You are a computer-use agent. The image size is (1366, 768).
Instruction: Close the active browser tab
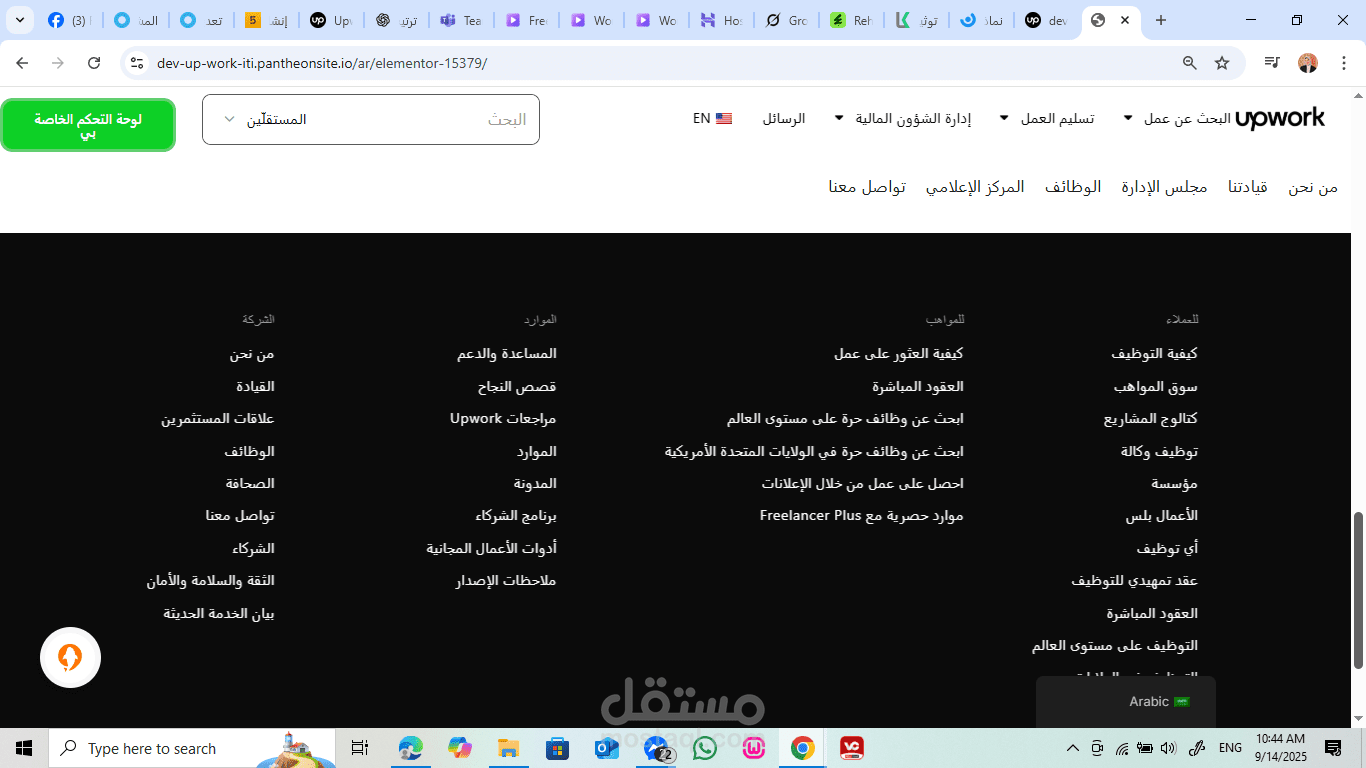[x=1125, y=20]
